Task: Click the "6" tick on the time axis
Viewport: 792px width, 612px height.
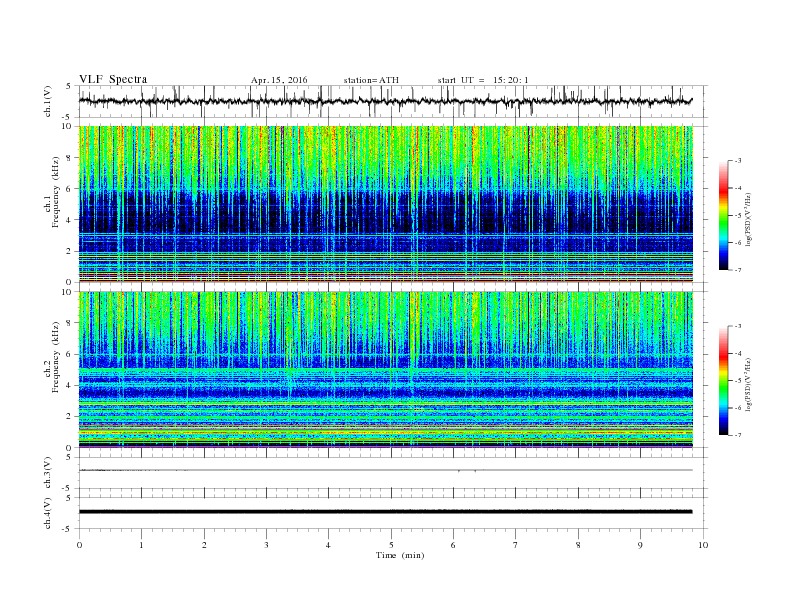Action: pos(453,545)
